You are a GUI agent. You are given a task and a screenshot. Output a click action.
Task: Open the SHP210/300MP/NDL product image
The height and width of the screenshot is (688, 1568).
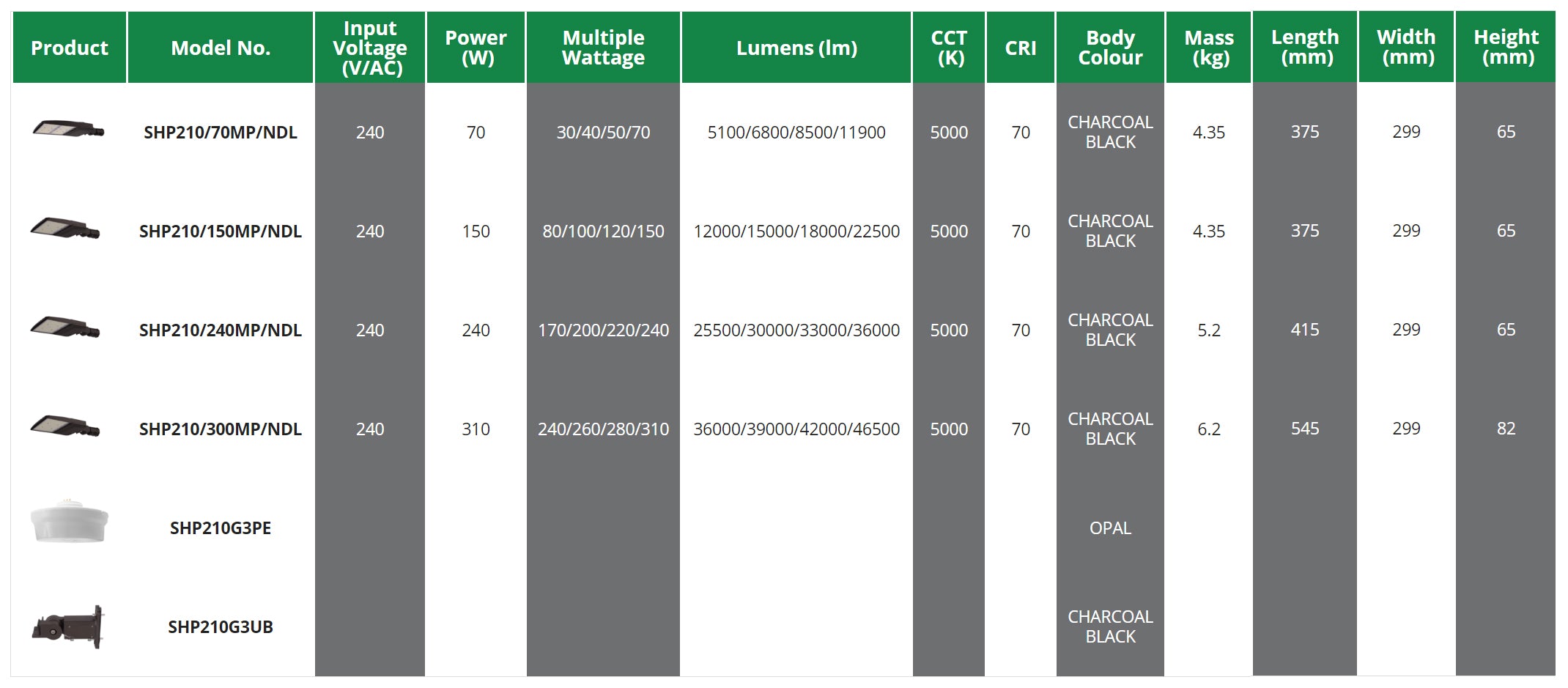pyautogui.click(x=65, y=426)
